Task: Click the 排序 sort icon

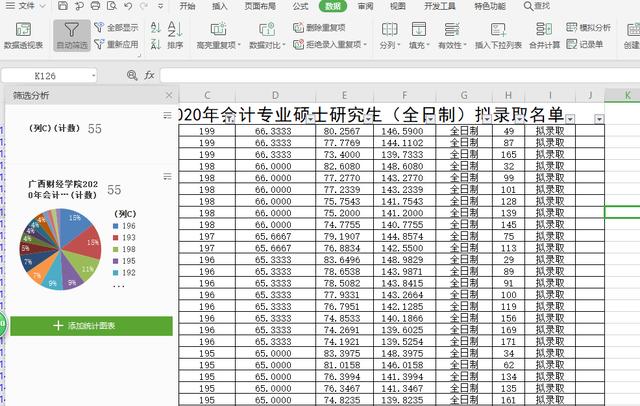Action: [175, 32]
